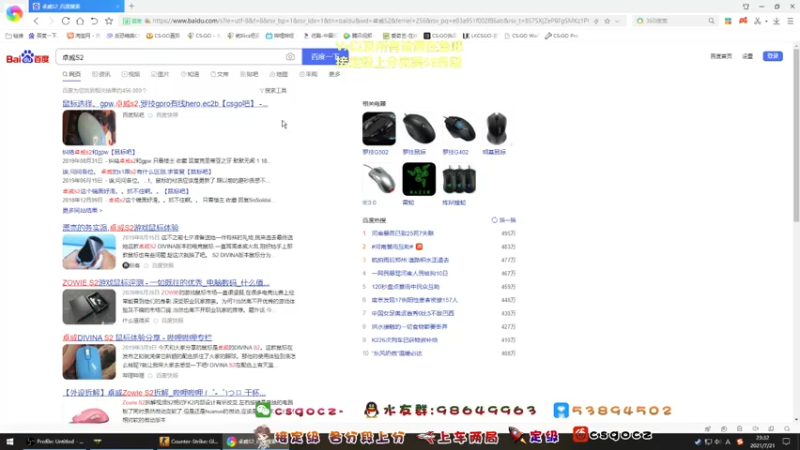Open the skin/shirt icon in title bar
This screenshot has height=450, width=800.
coord(746,7)
